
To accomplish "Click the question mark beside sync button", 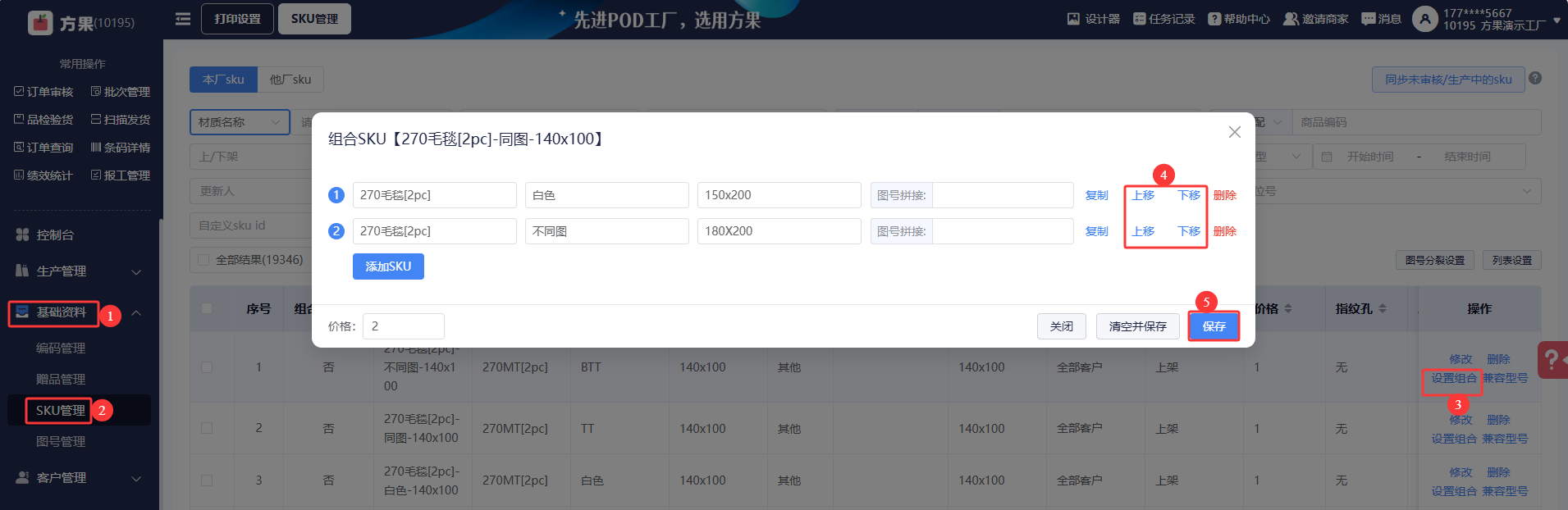I will click(x=1535, y=79).
